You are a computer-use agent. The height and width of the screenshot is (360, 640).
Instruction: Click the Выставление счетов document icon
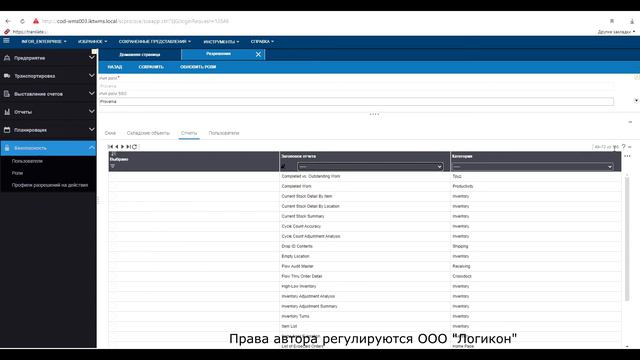point(7,94)
